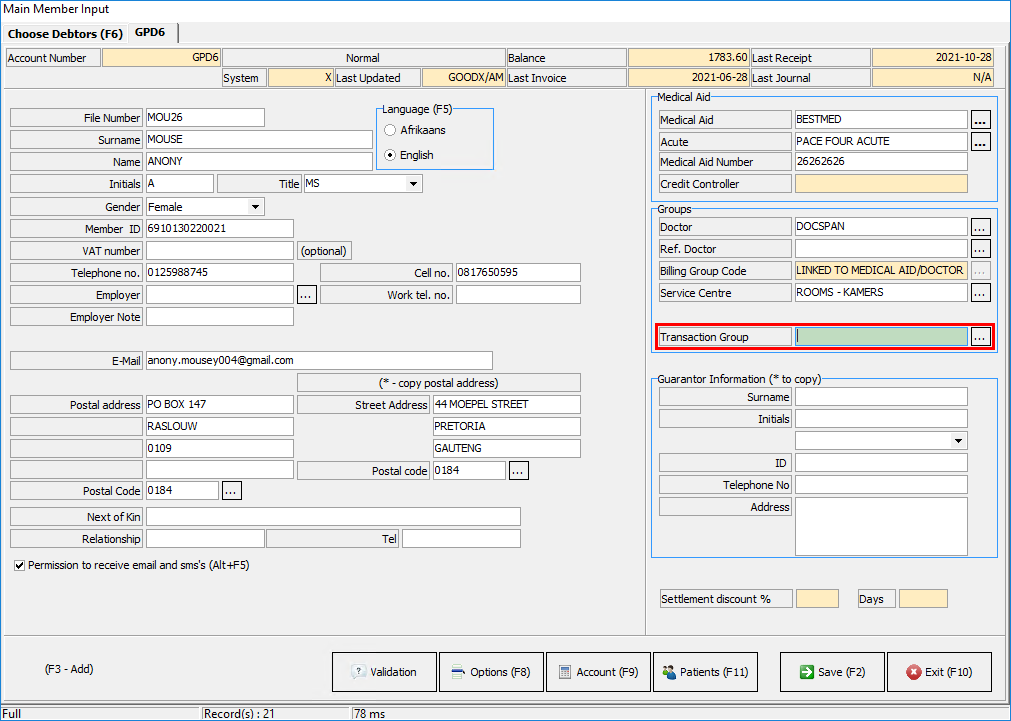Click the Service Centre browse button

pos(980,293)
